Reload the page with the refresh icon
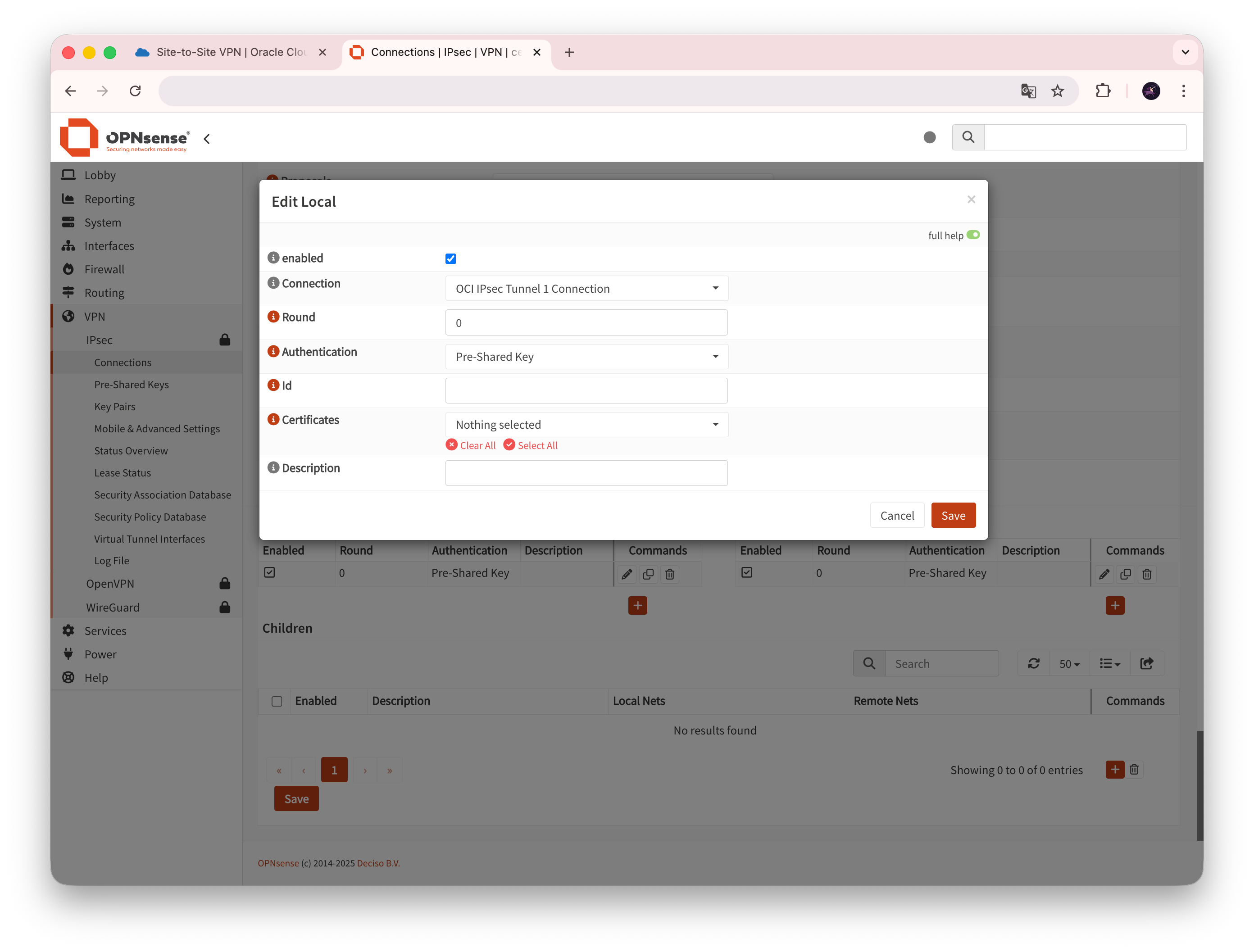 [x=135, y=91]
